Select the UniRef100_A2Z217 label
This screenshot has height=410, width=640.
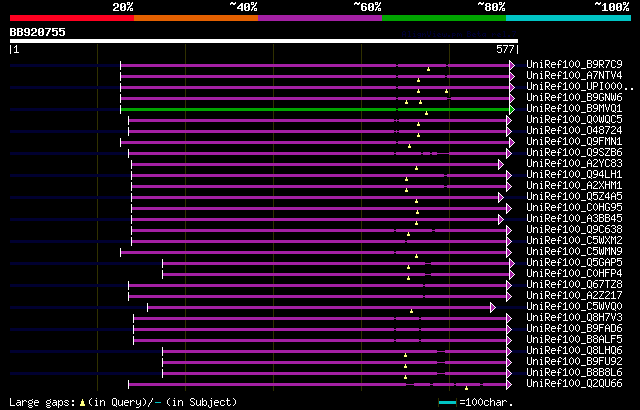pyautogui.click(x=574, y=296)
